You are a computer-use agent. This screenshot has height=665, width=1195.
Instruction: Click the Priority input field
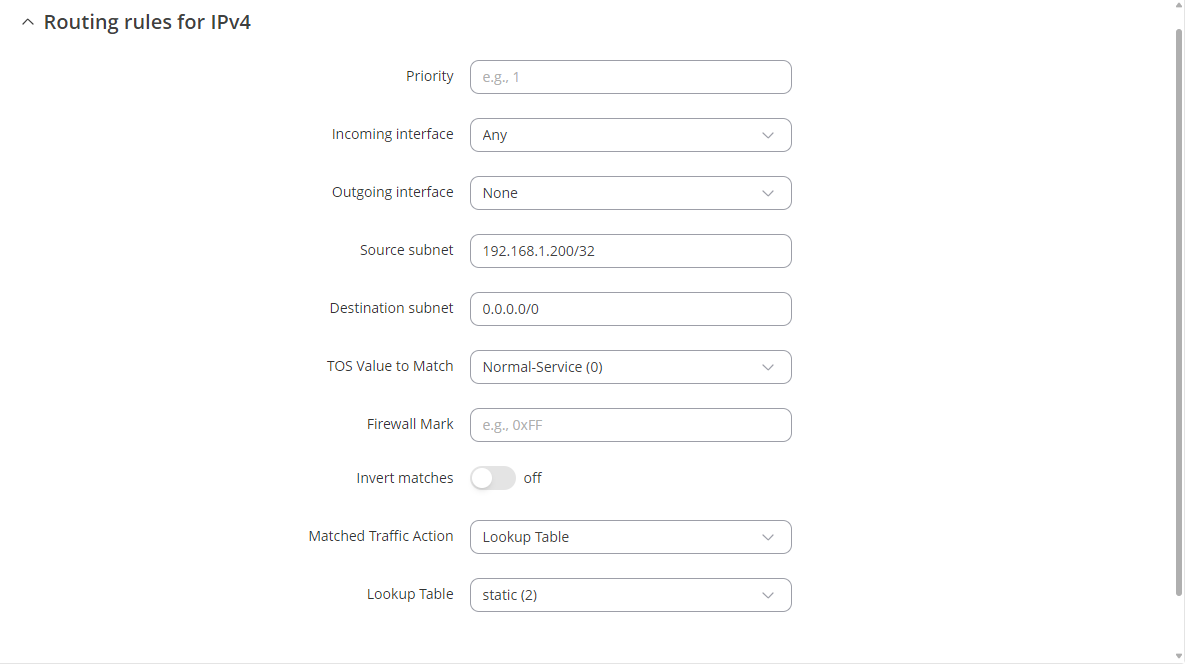tap(630, 77)
